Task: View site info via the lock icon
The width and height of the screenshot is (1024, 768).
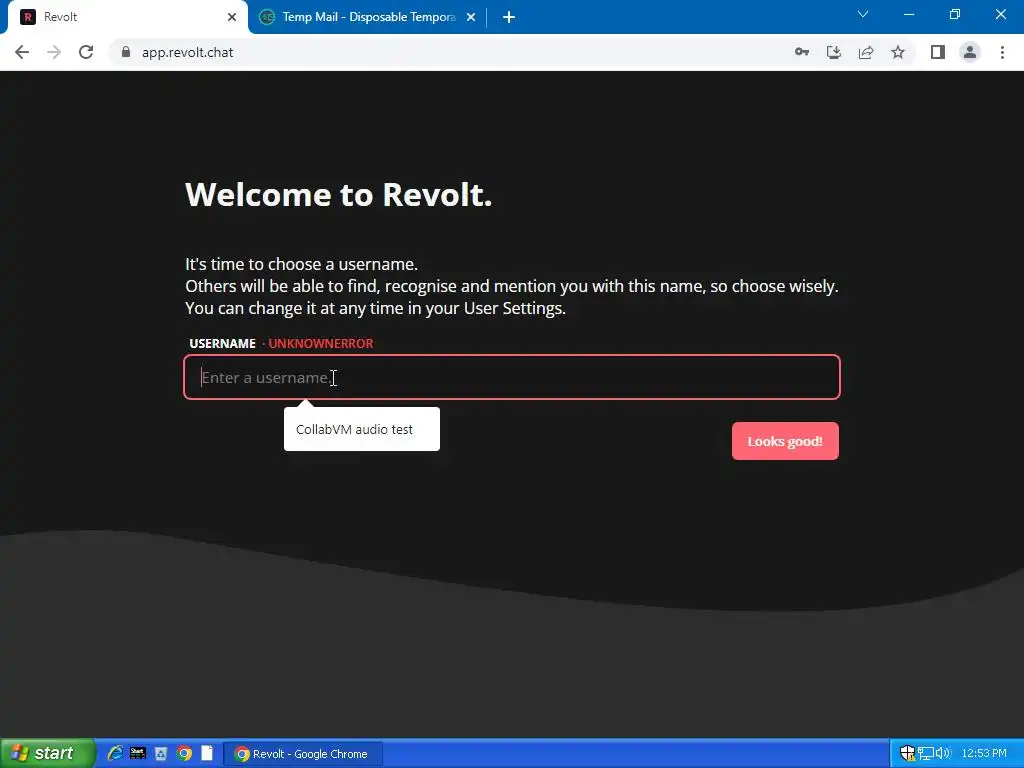Action: pos(126,52)
